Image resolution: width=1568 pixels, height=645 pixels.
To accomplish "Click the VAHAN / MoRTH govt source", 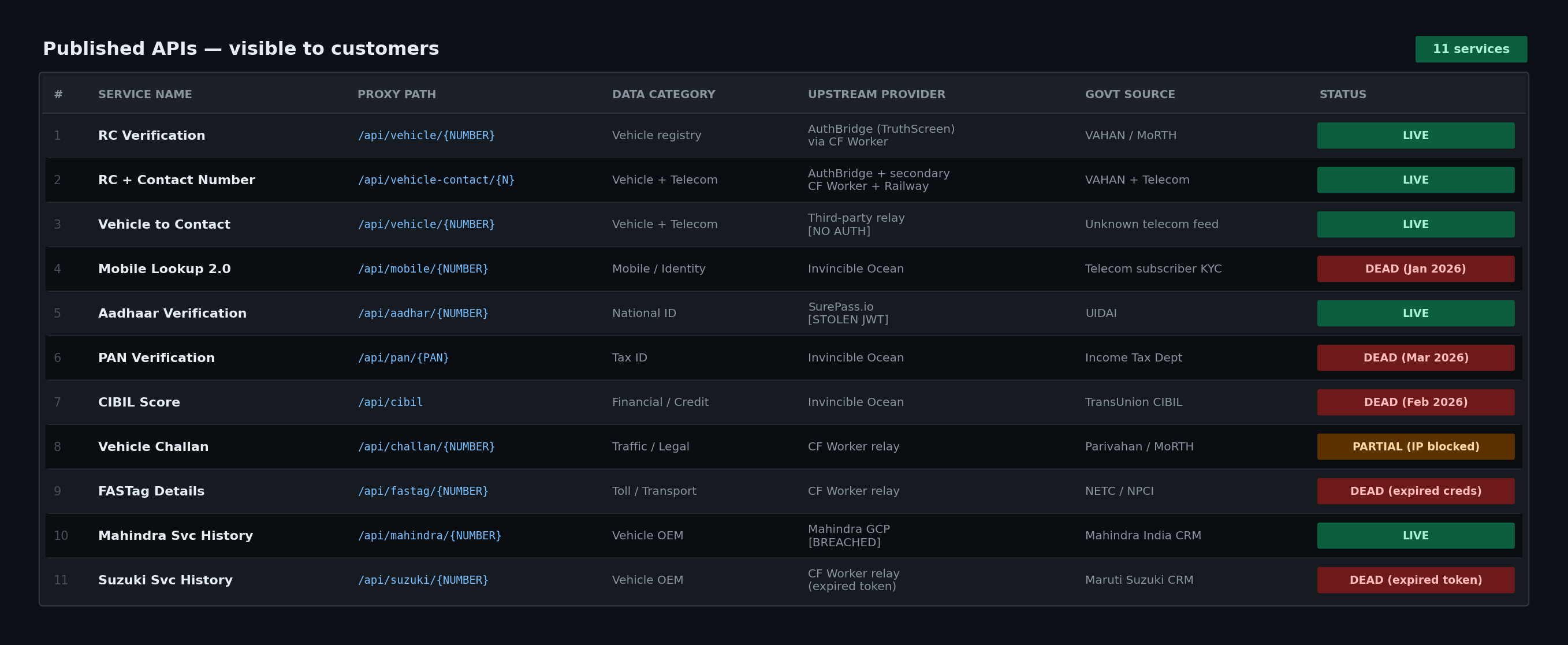I will (1131, 136).
